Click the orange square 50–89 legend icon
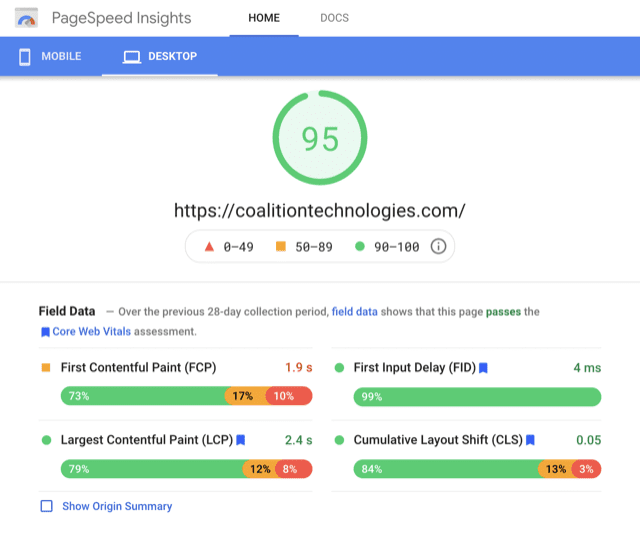This screenshot has height=543, width=640. pos(281,246)
